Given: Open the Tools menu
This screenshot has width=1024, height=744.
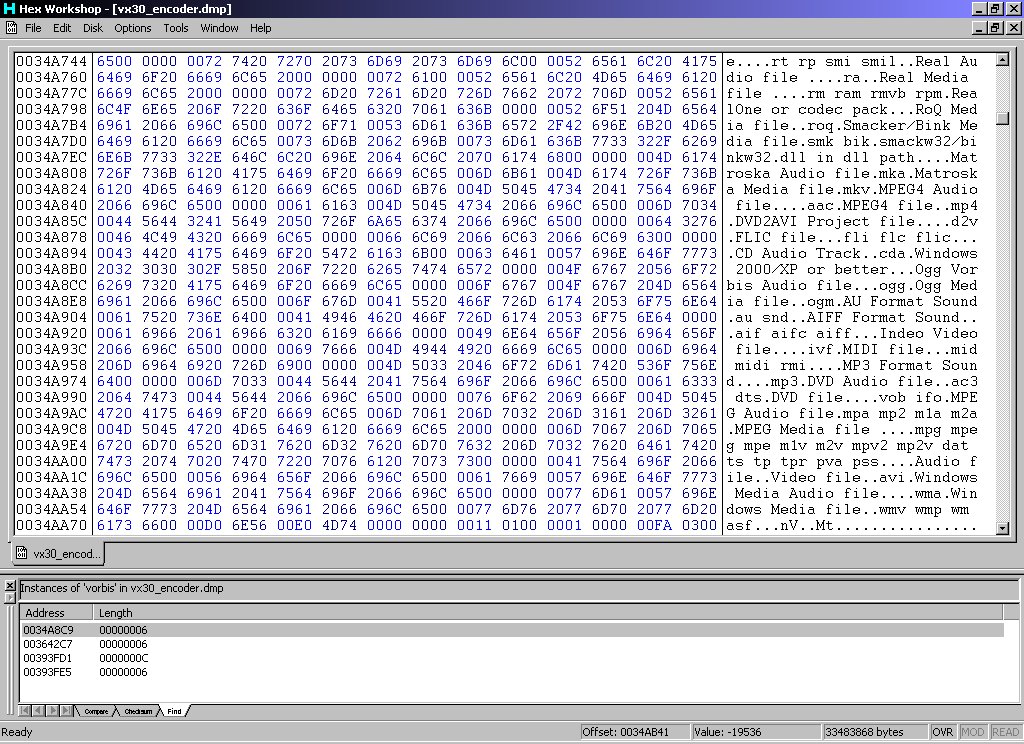Looking at the screenshot, I should [176, 28].
